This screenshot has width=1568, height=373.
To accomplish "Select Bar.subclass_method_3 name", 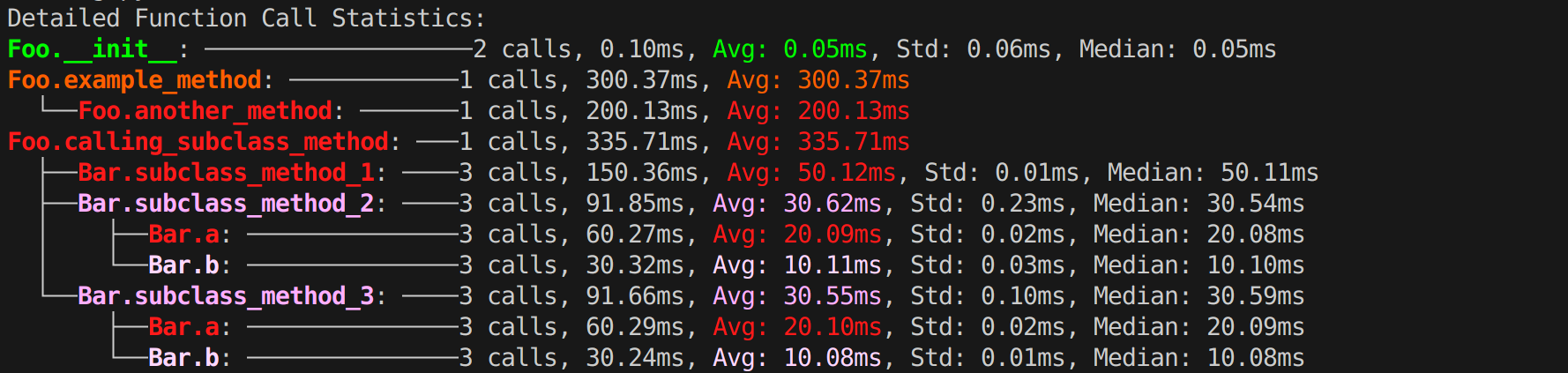I will [227, 296].
